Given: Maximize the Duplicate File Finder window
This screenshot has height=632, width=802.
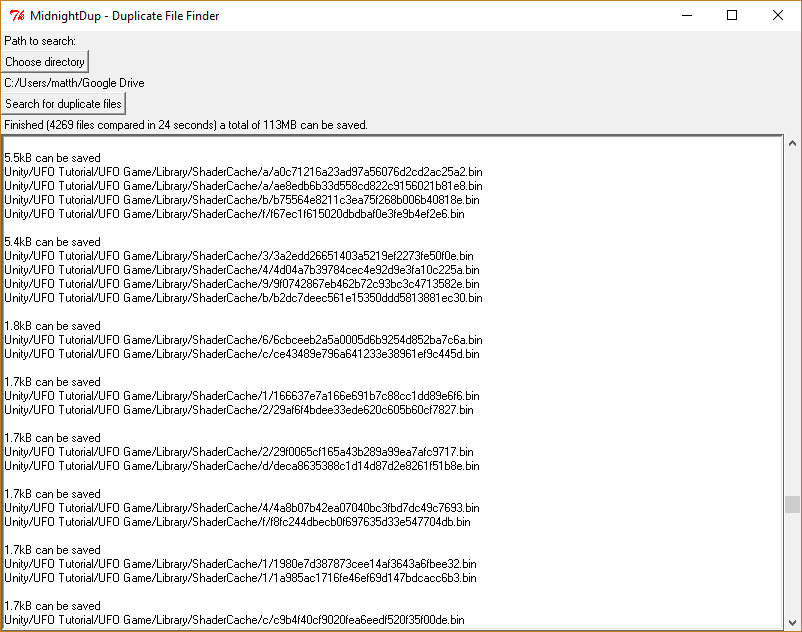Looking at the screenshot, I should click(x=732, y=16).
